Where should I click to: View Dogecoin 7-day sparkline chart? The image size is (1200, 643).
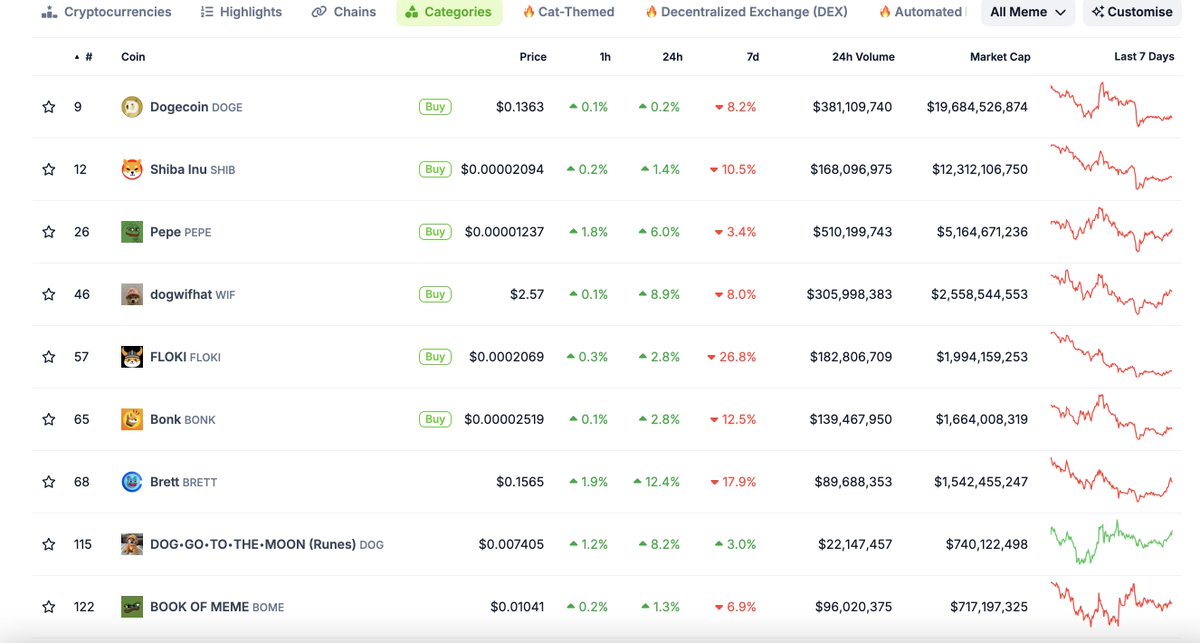[1111, 105]
